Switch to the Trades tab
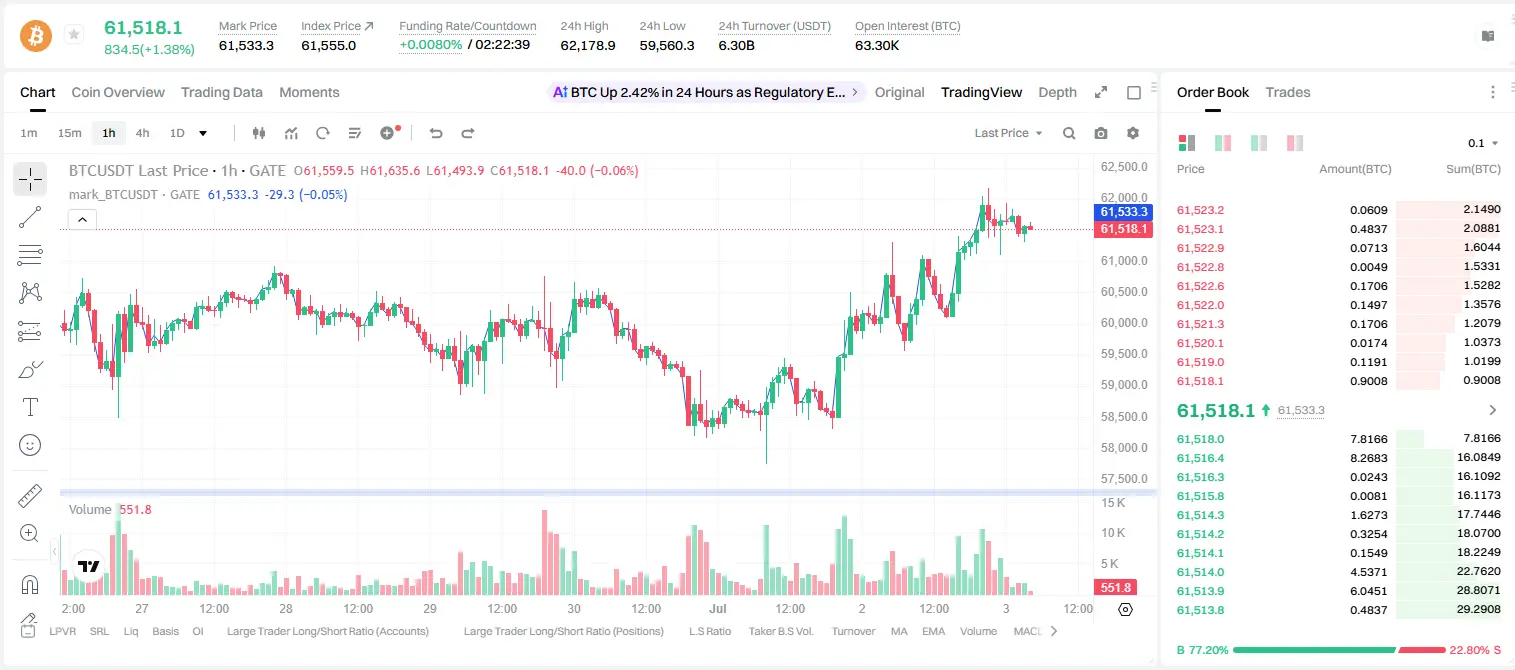The height and width of the screenshot is (670, 1515). point(1288,92)
